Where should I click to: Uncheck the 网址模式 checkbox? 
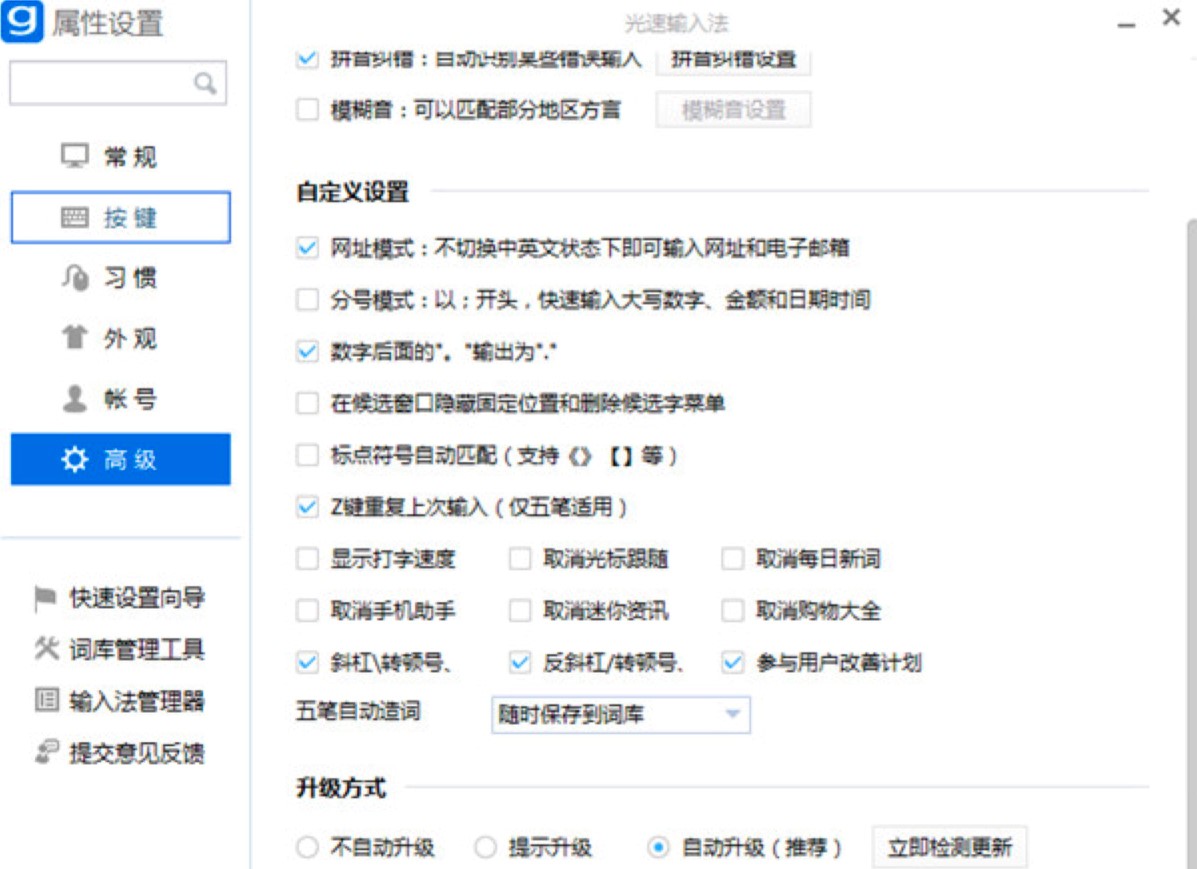(307, 247)
